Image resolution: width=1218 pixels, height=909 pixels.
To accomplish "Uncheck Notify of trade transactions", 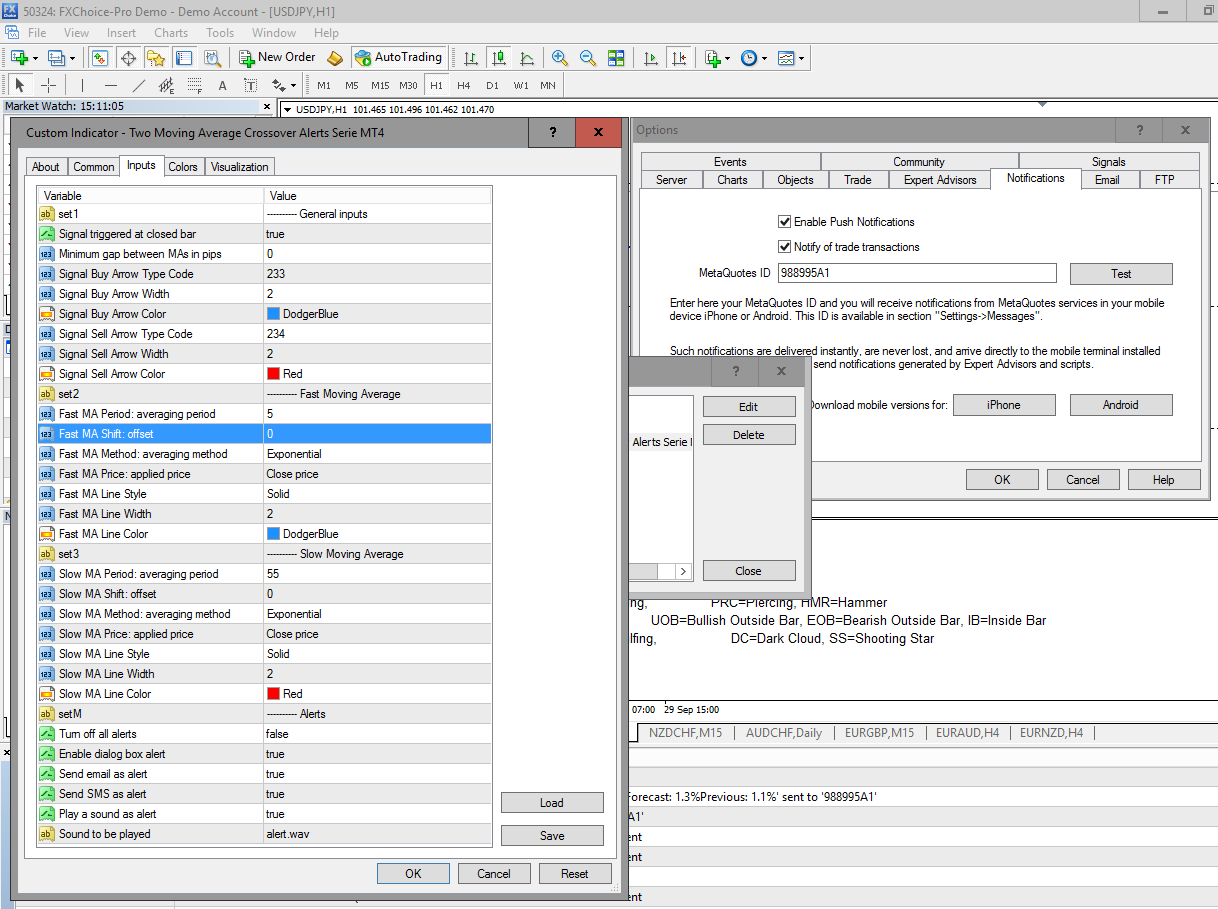I will pos(785,247).
